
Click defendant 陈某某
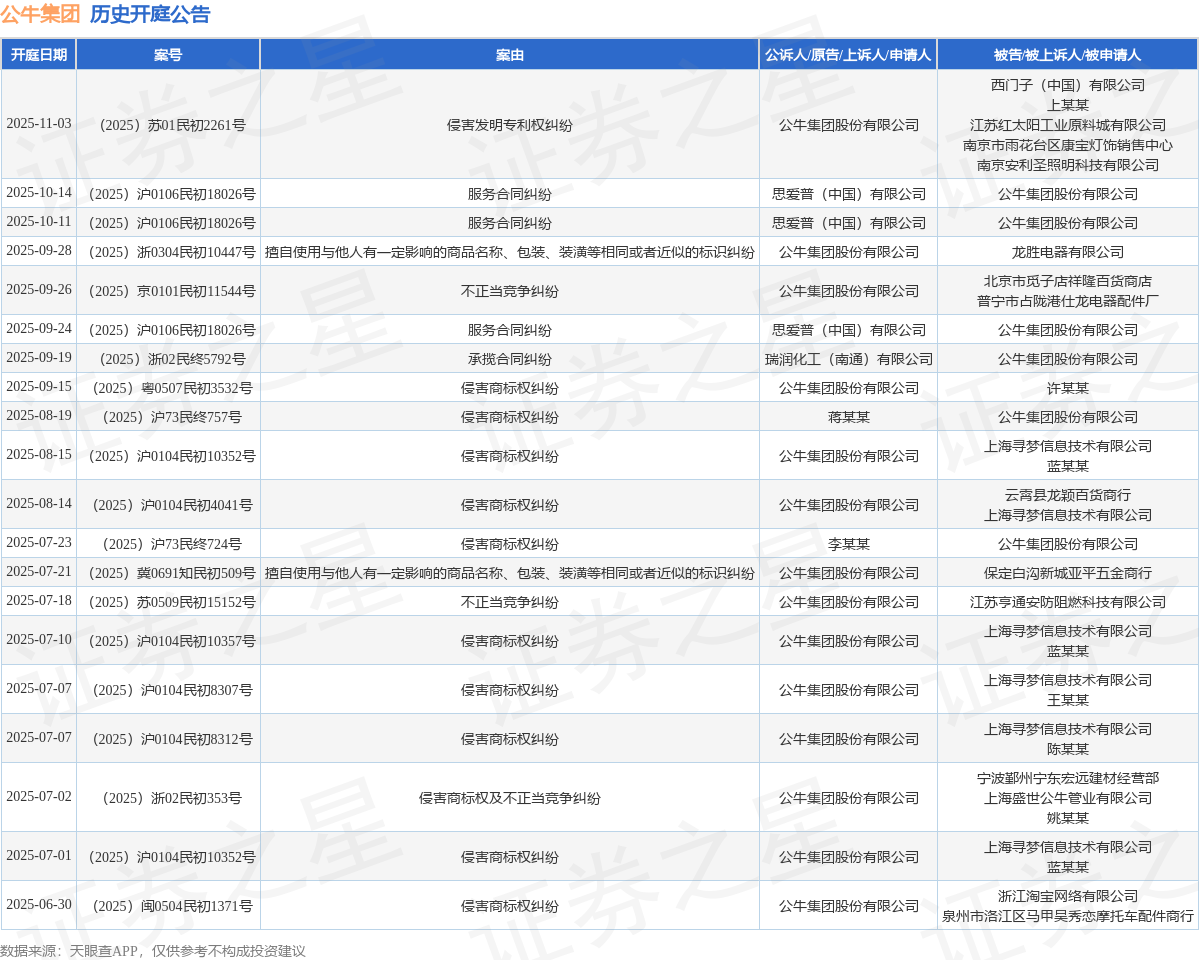click(x=1067, y=749)
